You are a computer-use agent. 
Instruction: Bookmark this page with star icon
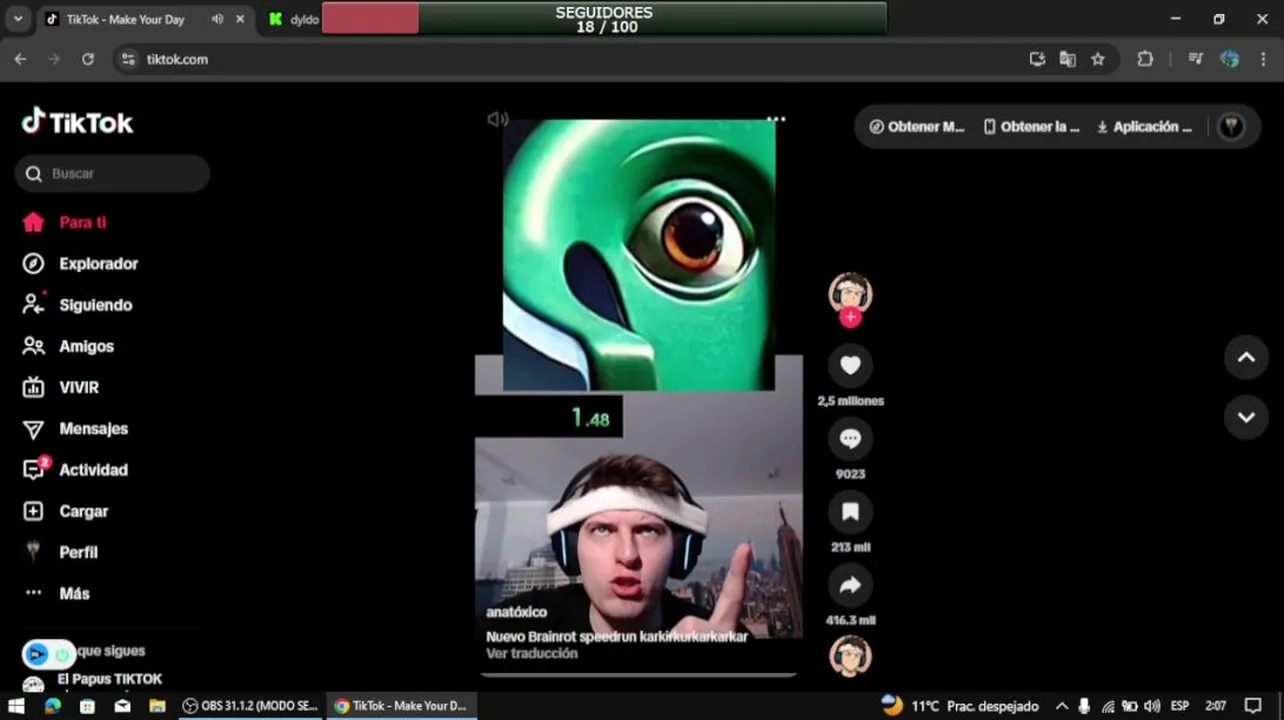coord(1098,59)
